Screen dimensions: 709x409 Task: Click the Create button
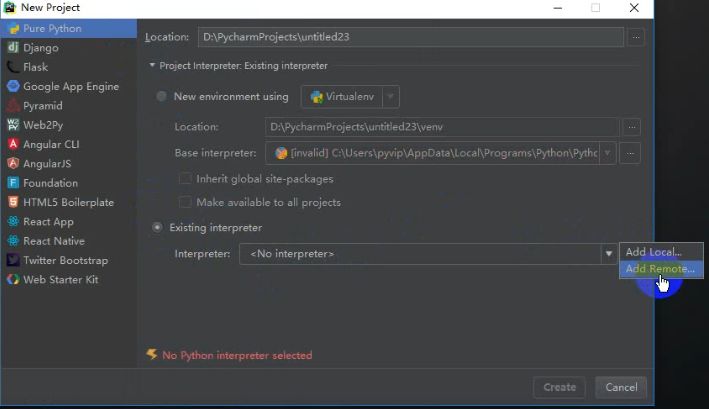[x=559, y=387]
